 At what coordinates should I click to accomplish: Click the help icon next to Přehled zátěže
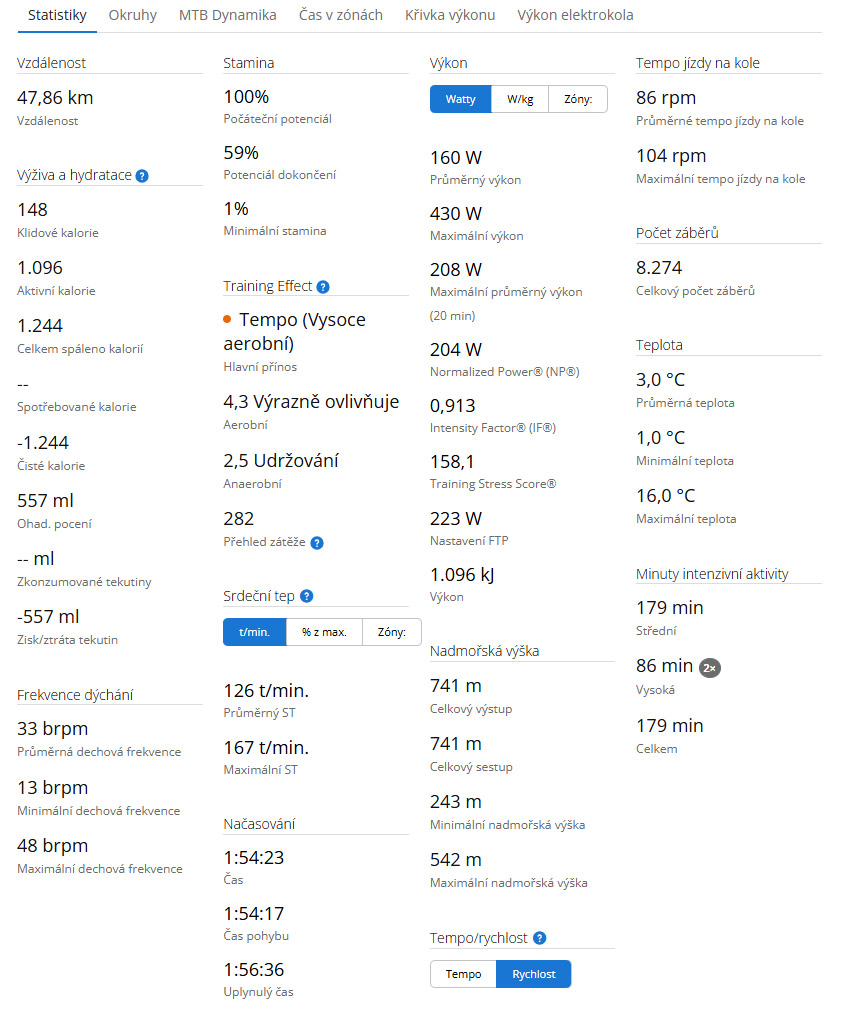tap(317, 543)
